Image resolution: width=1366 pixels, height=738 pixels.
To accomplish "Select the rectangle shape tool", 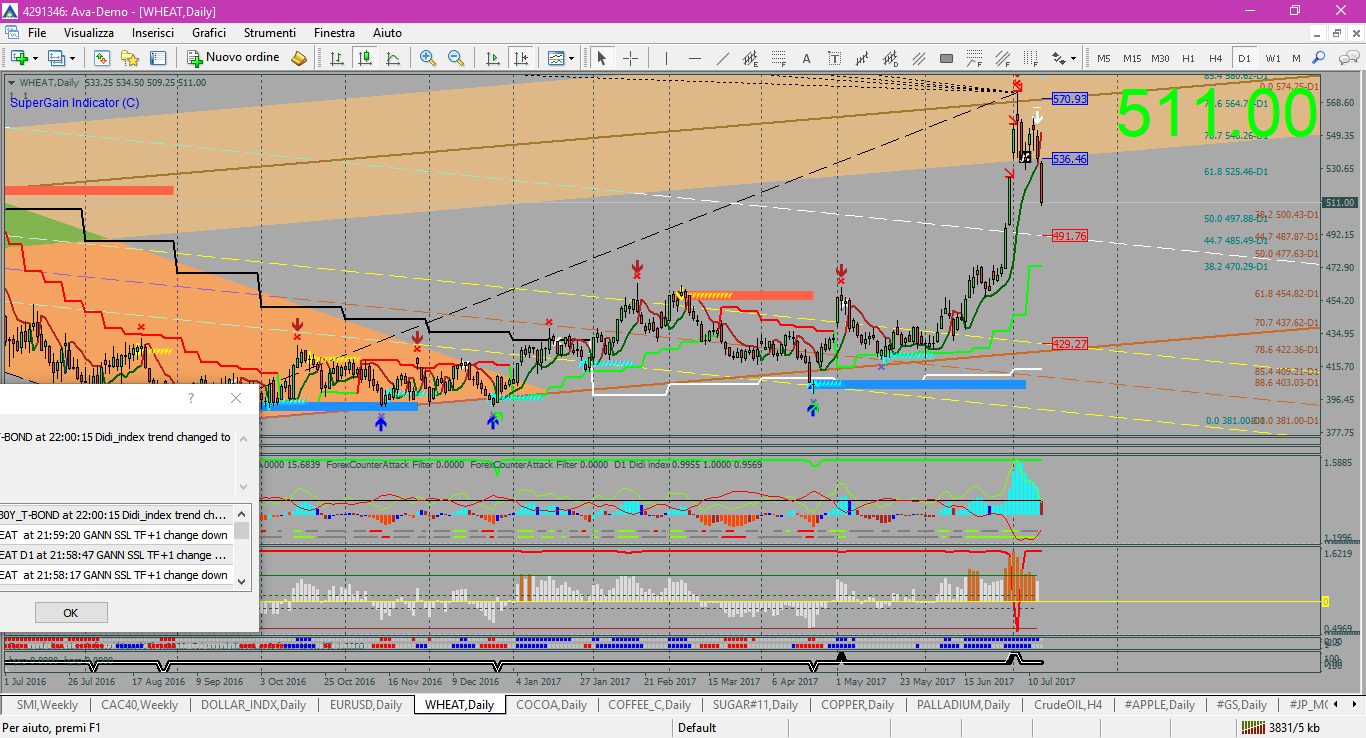I will [x=946, y=58].
